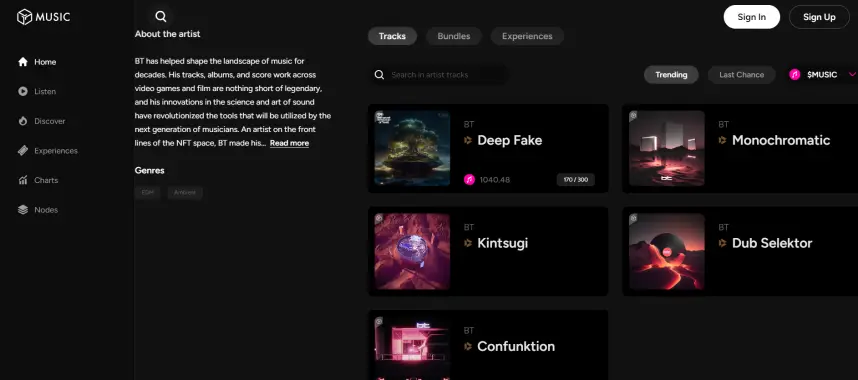Click BT artist label above Deep Fake
This screenshot has height=380, width=858.
coord(469,124)
